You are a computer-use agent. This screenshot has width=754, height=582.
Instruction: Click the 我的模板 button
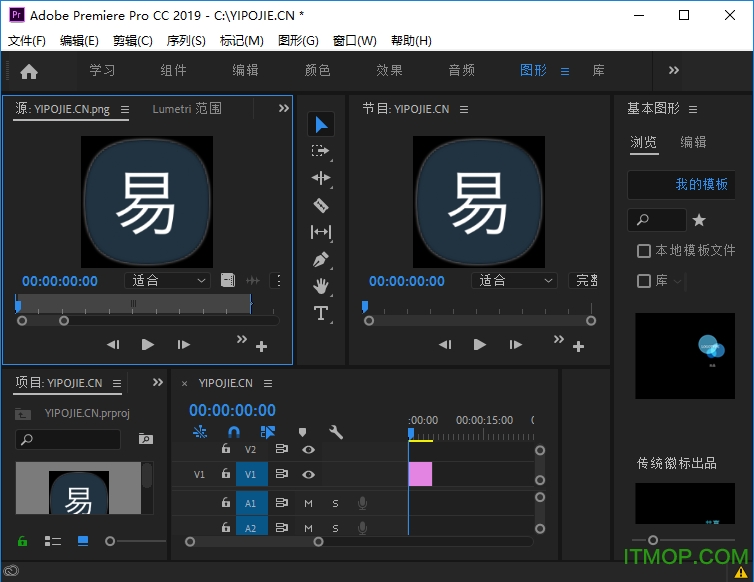point(681,184)
